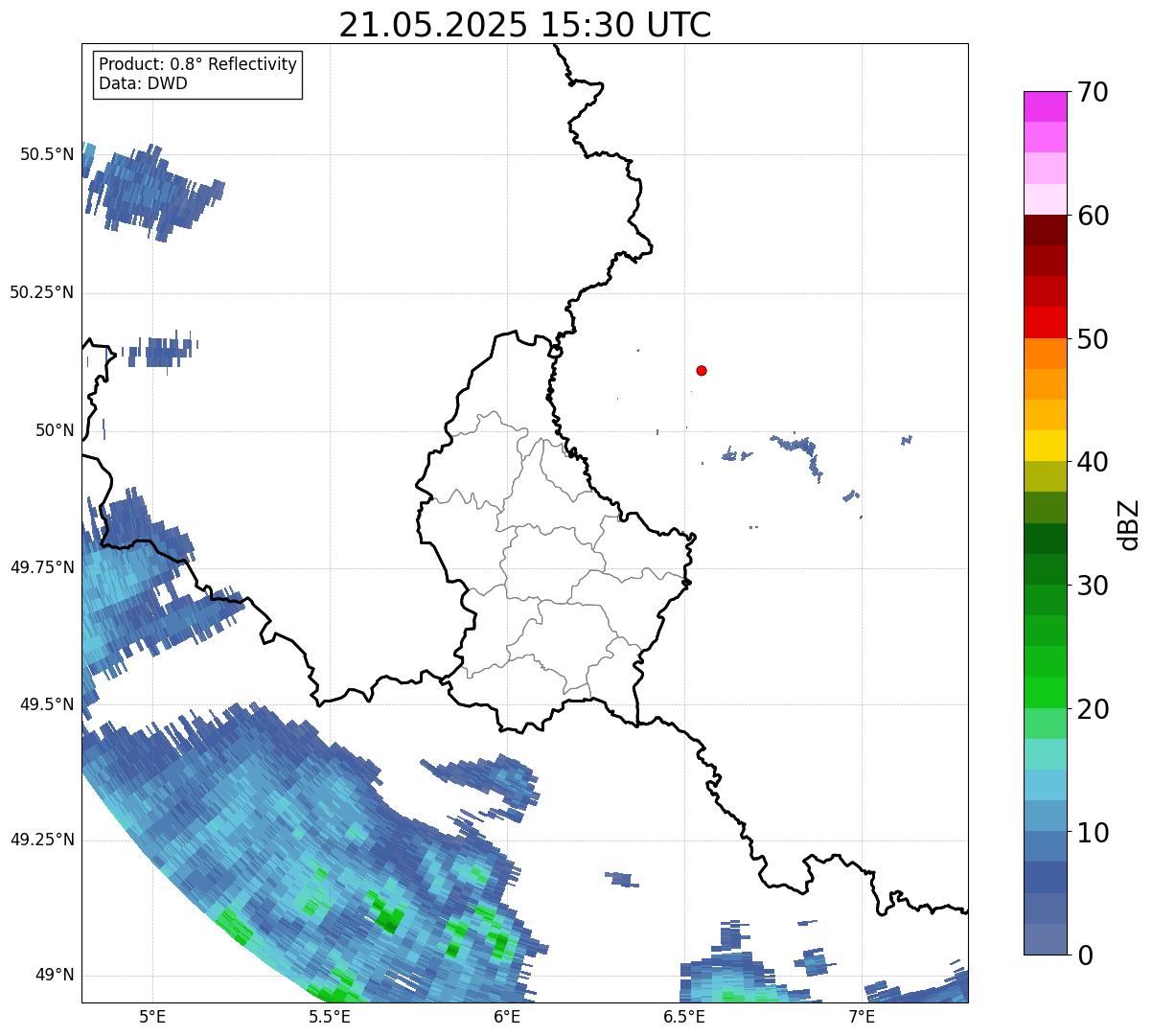Click the red station marker dot
The width and height of the screenshot is (1152, 1036).
pos(702,370)
